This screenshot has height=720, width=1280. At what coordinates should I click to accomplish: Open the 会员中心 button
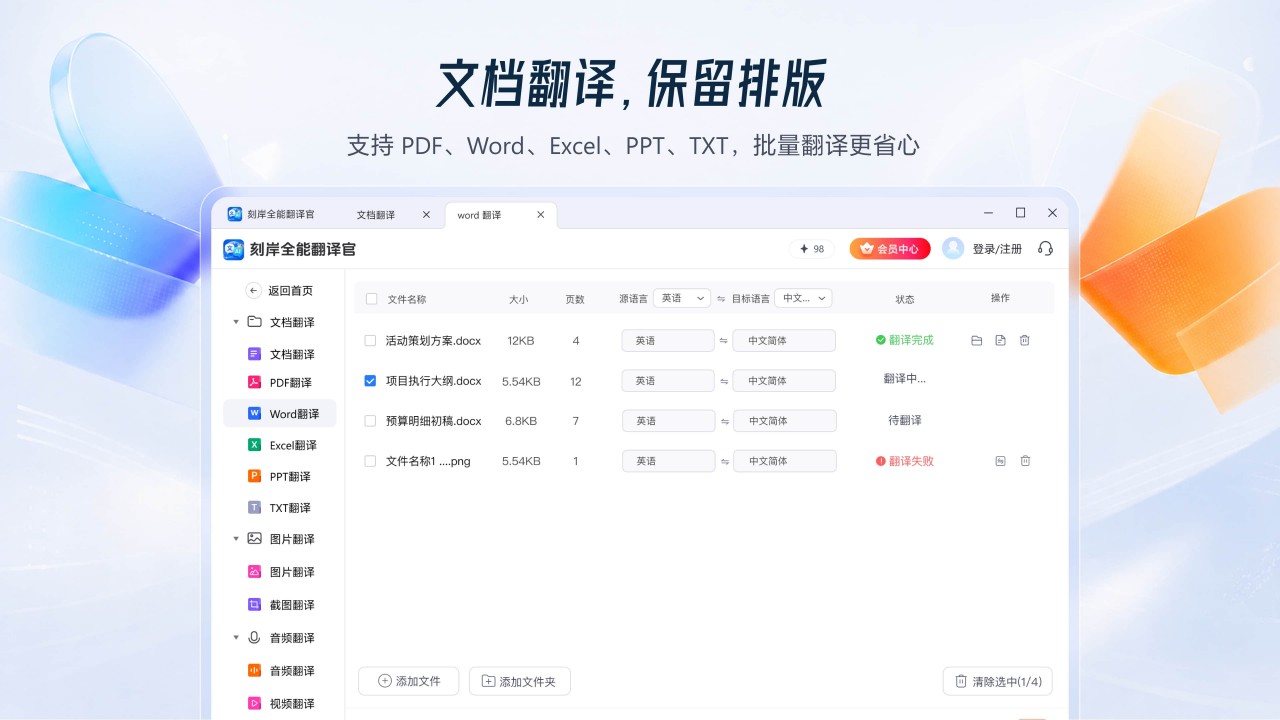pos(890,249)
